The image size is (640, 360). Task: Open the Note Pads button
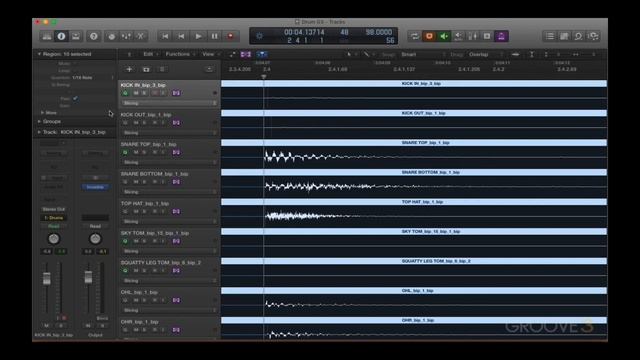[564, 36]
